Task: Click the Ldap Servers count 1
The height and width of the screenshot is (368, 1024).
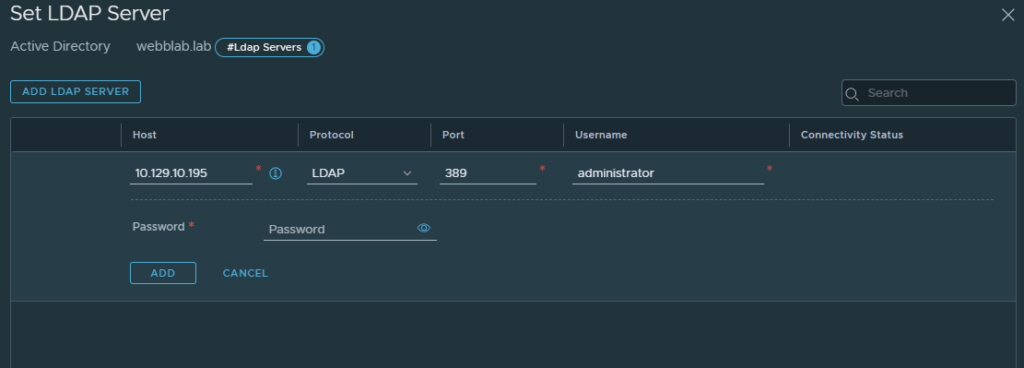Action: [313, 48]
